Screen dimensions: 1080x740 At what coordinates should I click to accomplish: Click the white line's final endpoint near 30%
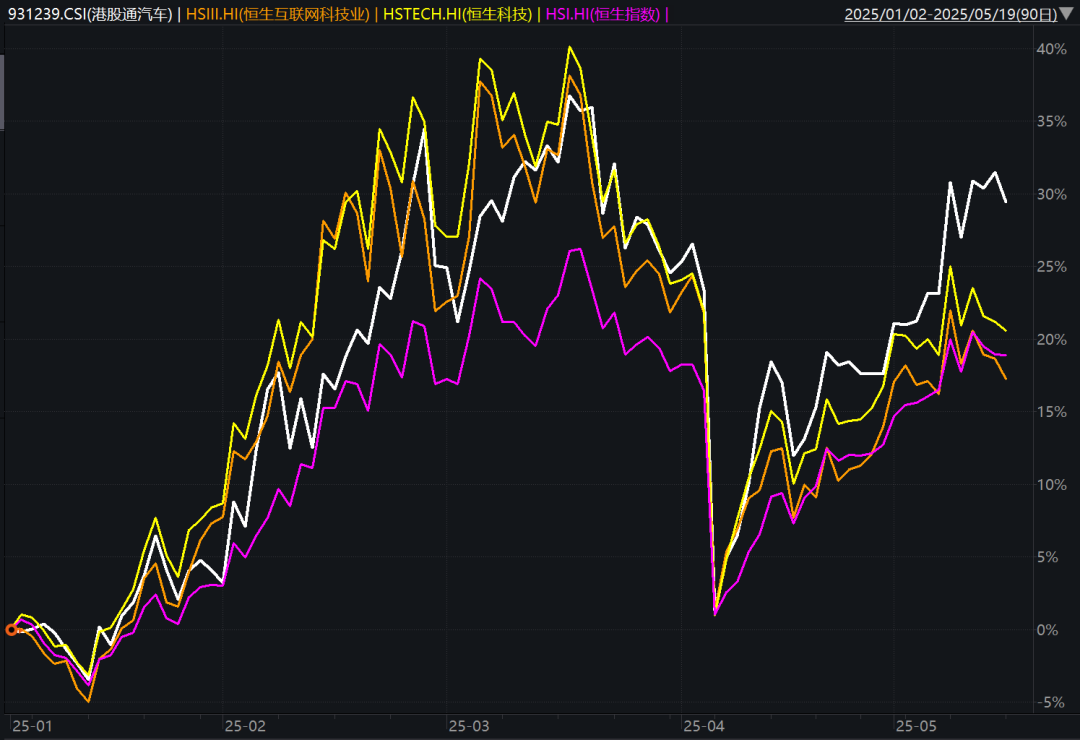[x=1006, y=201]
